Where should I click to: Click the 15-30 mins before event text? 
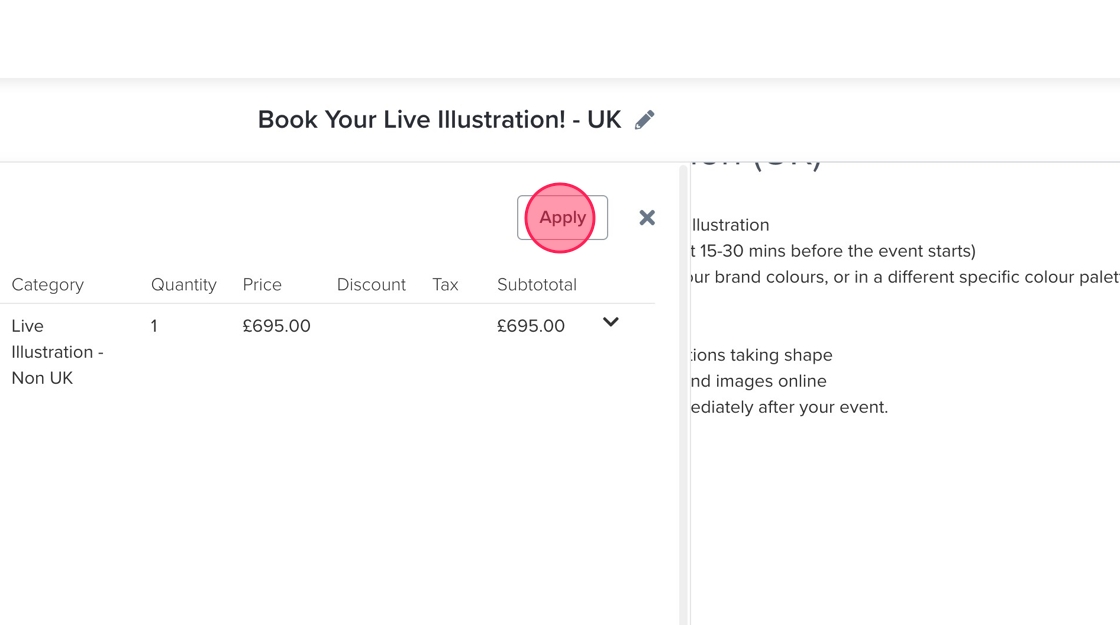coord(832,251)
